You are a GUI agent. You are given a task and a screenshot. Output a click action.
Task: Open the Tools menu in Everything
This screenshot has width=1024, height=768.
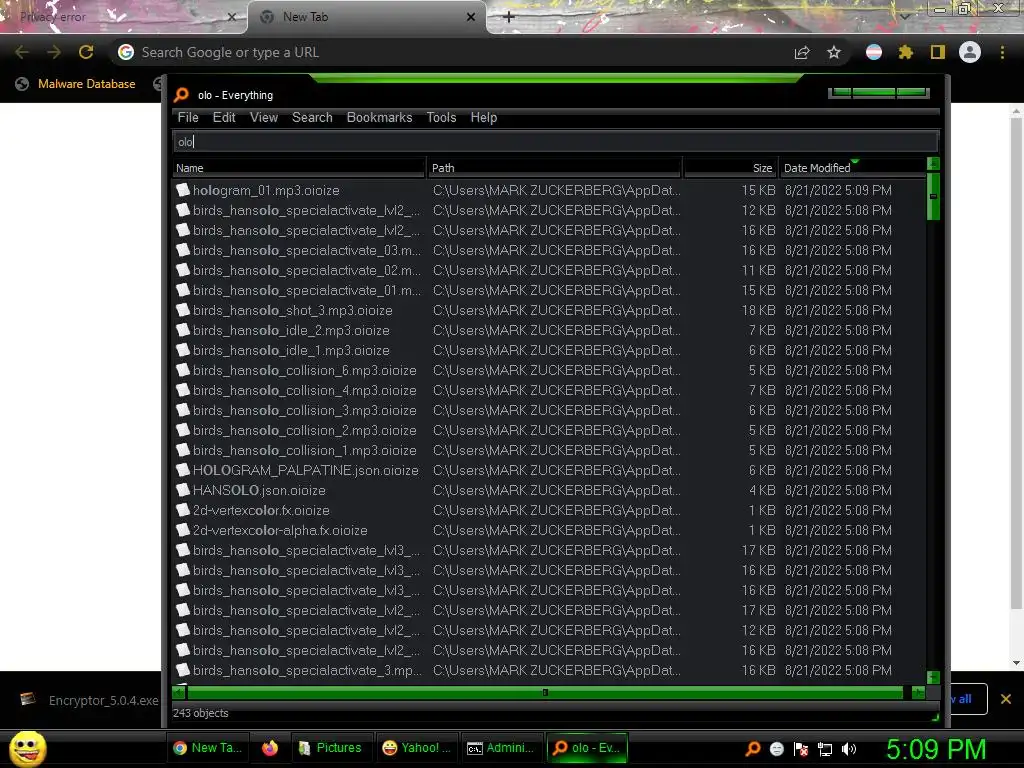pyautogui.click(x=441, y=118)
